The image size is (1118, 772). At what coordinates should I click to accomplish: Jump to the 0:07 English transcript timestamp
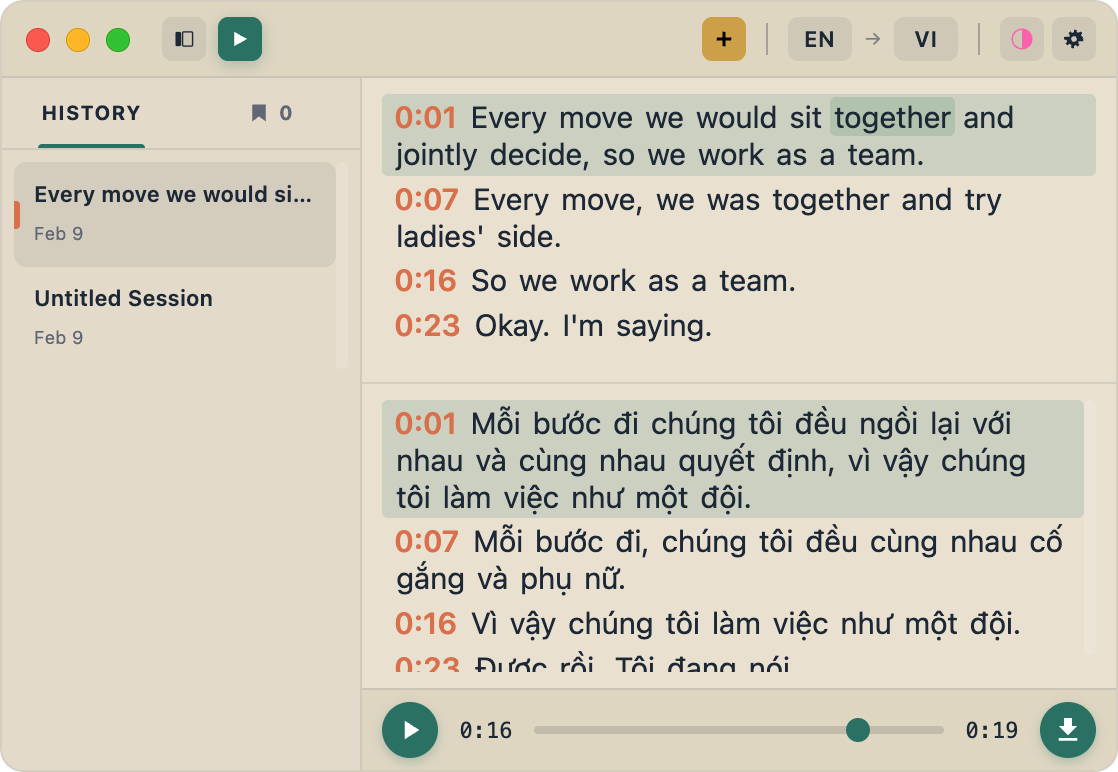tap(427, 200)
